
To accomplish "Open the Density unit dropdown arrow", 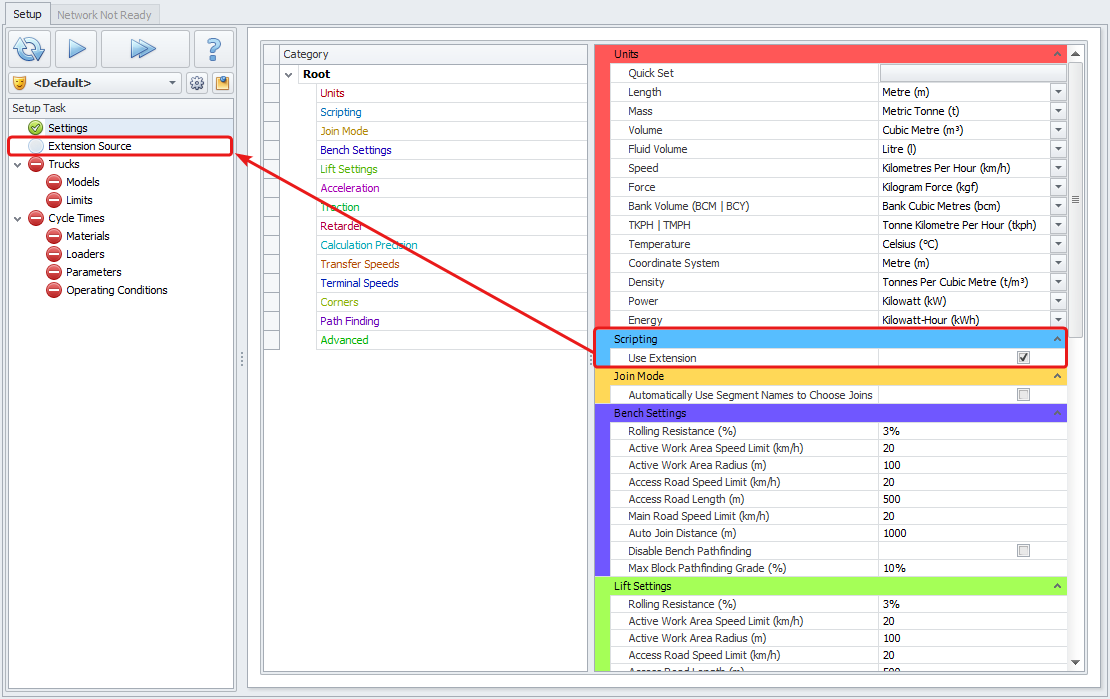I will (x=1058, y=282).
